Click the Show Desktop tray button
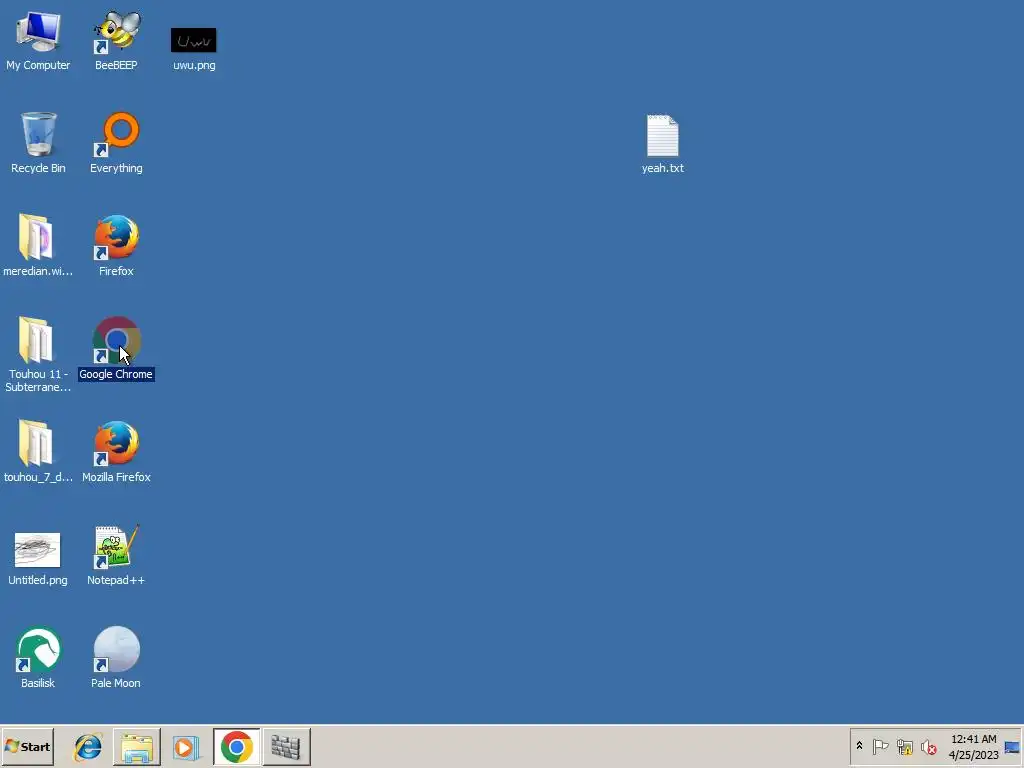The height and width of the screenshot is (768, 1024). [1013, 747]
